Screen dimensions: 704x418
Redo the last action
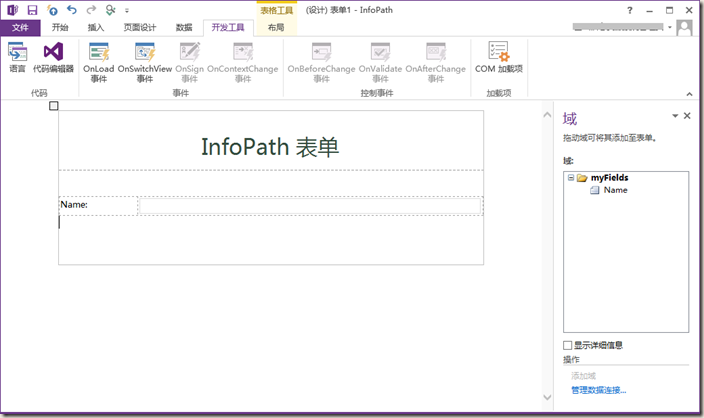(x=91, y=10)
